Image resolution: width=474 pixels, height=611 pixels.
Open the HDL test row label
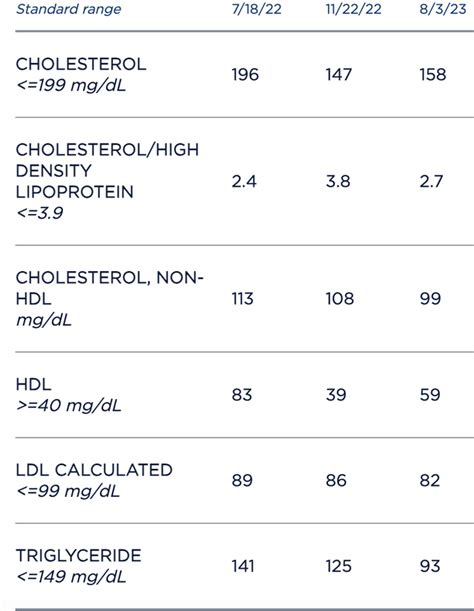tap(34, 385)
